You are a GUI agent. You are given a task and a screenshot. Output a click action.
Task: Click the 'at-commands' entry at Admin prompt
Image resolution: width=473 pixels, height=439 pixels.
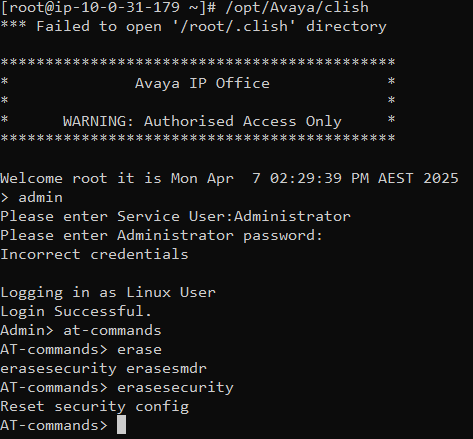[x=112, y=330]
